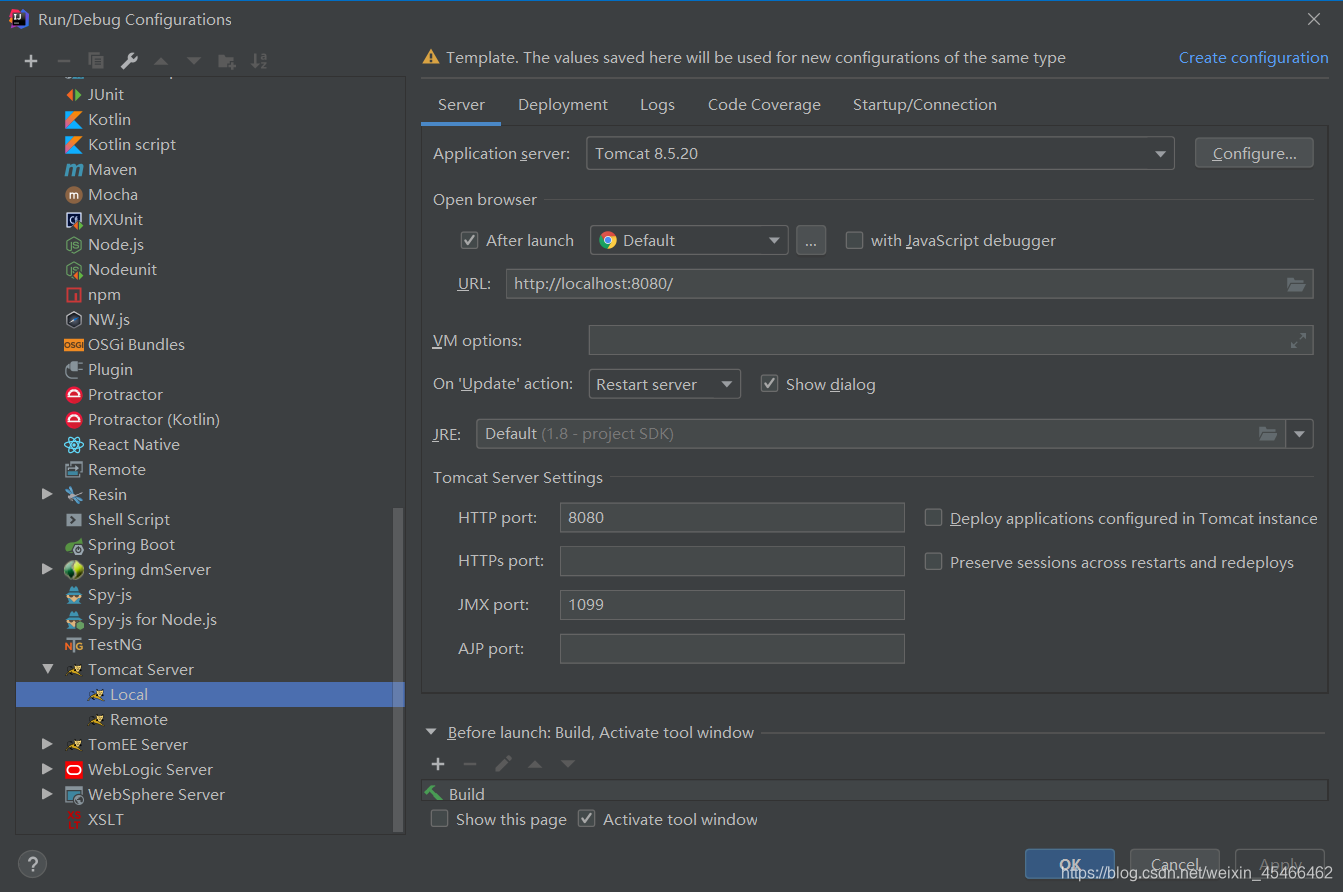Click the browser ellipsis button
This screenshot has height=892, width=1343.
pos(811,240)
